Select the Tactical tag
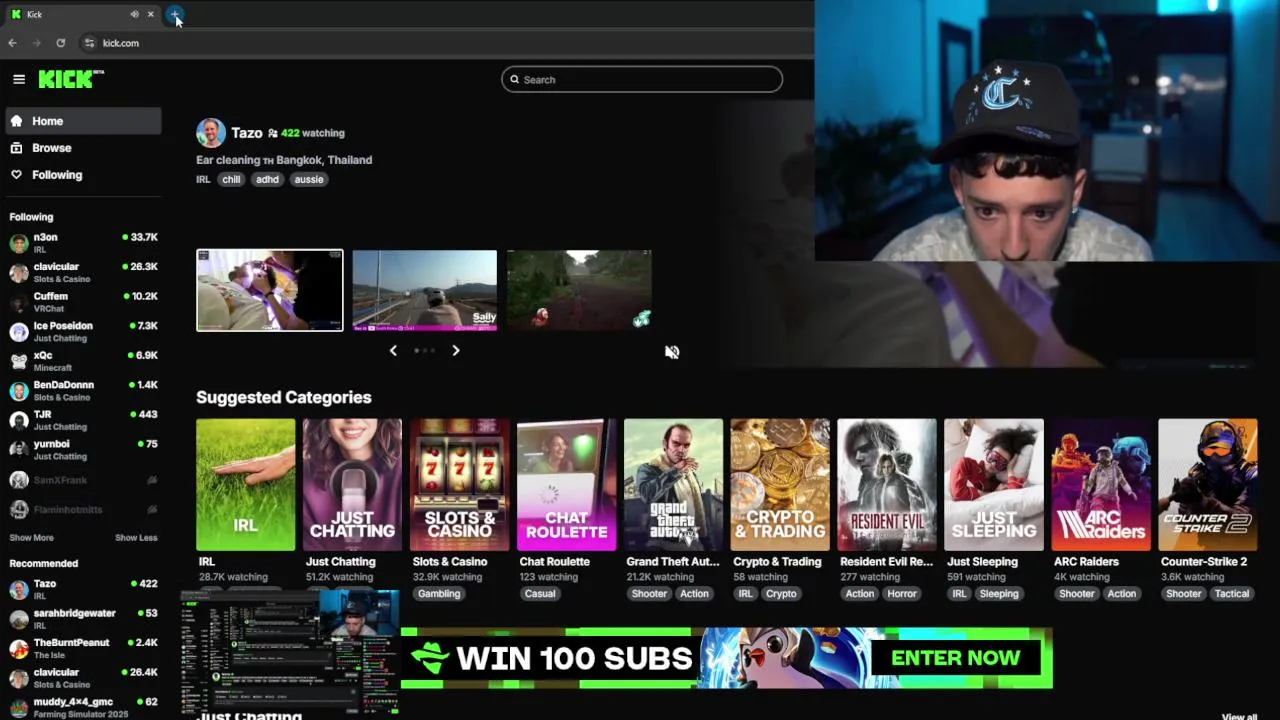The image size is (1280, 720). pyautogui.click(x=1232, y=594)
